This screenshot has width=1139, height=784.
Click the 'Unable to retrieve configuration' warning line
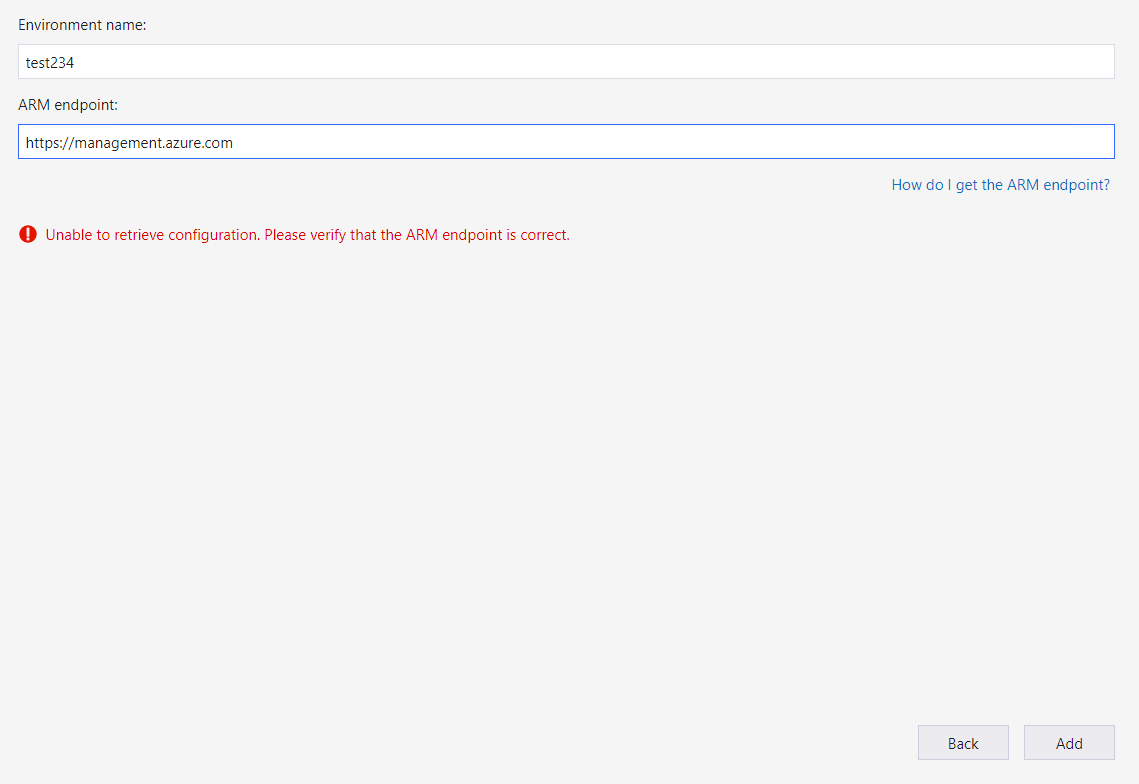point(305,234)
